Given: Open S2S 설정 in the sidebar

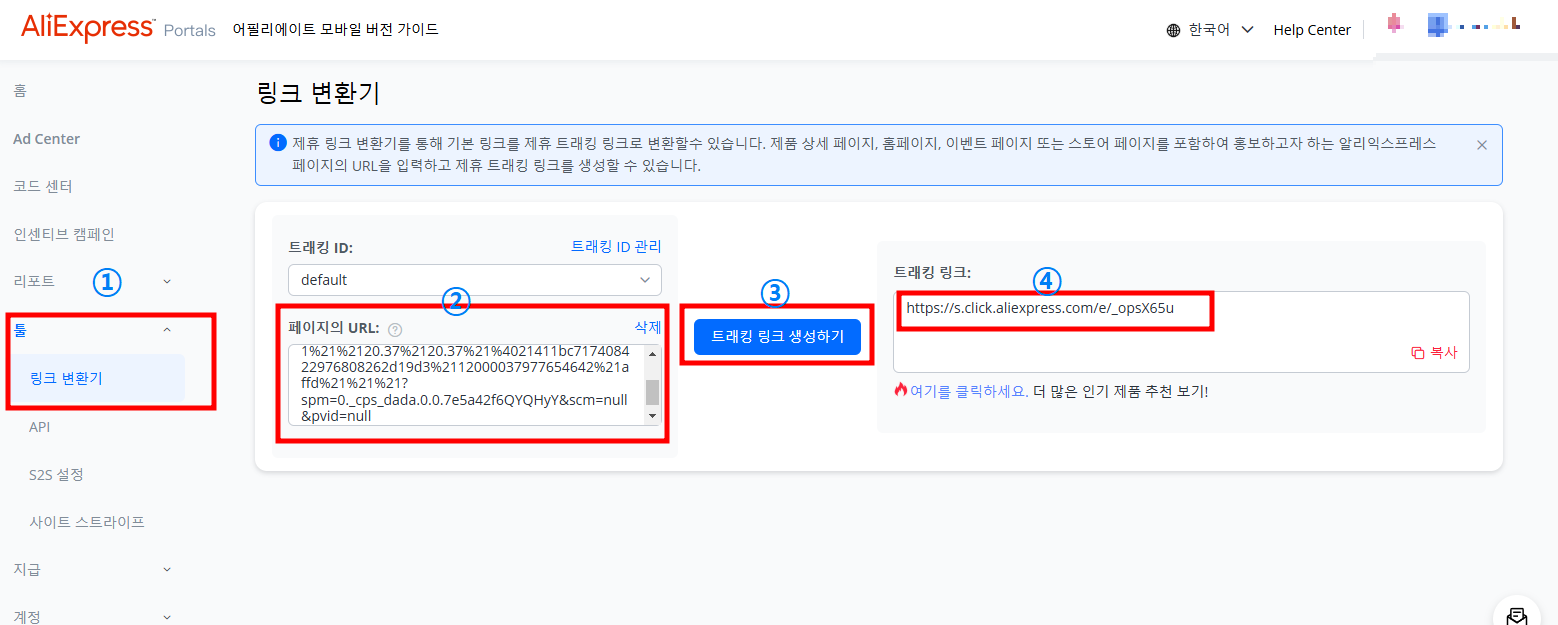Looking at the screenshot, I should click(56, 474).
